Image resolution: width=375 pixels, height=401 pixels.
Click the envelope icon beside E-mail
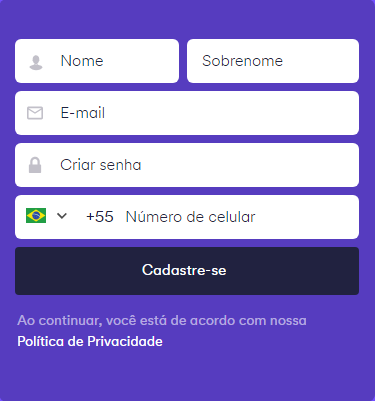[35, 113]
